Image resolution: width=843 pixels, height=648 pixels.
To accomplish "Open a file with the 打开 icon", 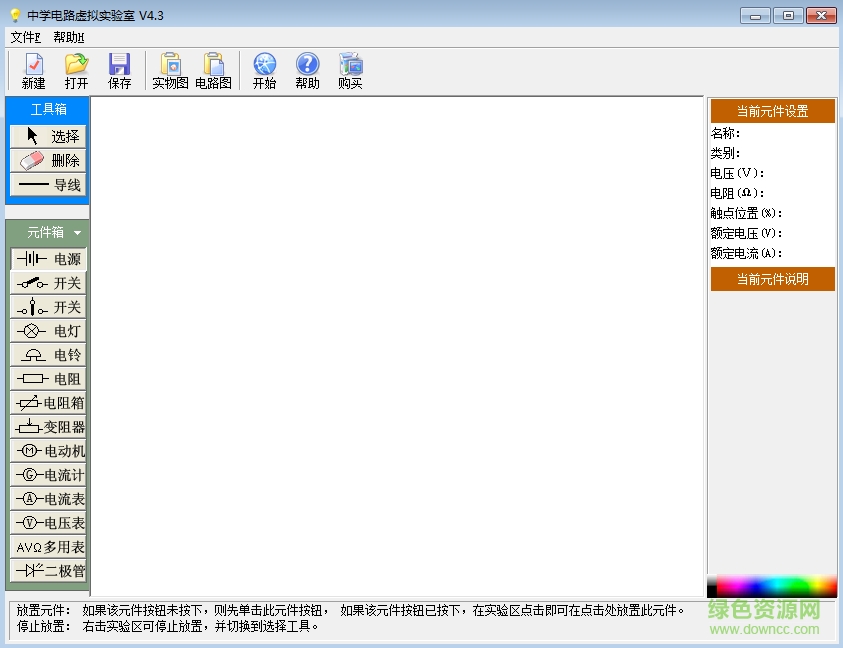I will tap(77, 70).
